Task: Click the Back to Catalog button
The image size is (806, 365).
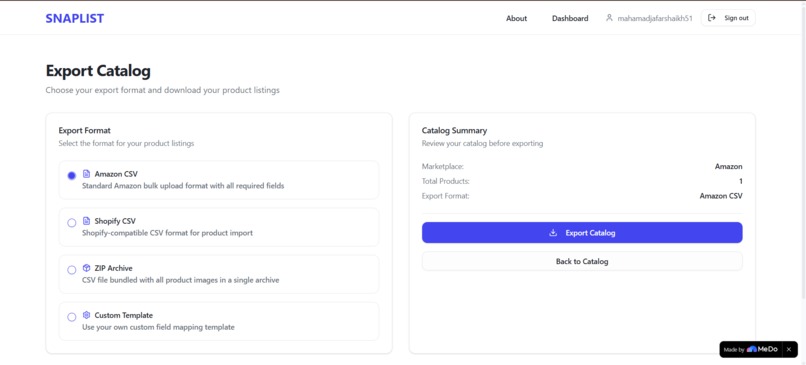Action: pyautogui.click(x=582, y=261)
